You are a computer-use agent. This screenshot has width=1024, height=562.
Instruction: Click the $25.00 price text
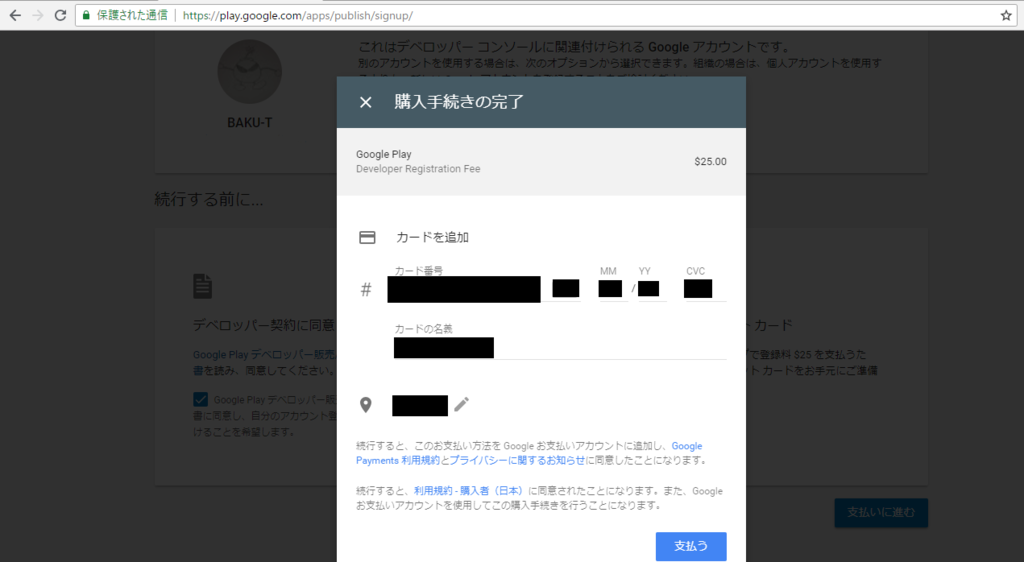[x=711, y=161]
